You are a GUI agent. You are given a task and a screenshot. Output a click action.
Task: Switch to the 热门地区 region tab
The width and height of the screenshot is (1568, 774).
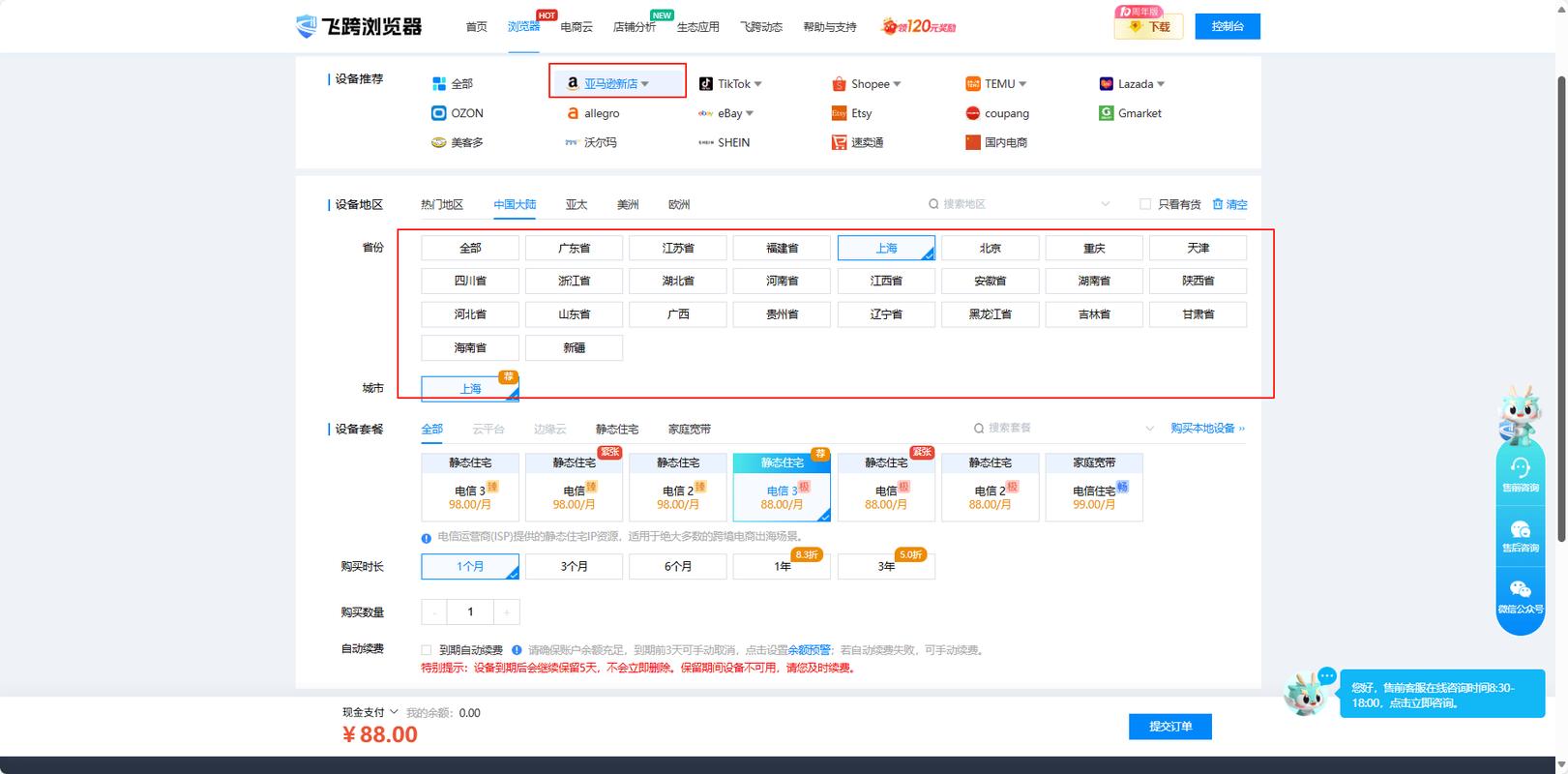(x=442, y=204)
